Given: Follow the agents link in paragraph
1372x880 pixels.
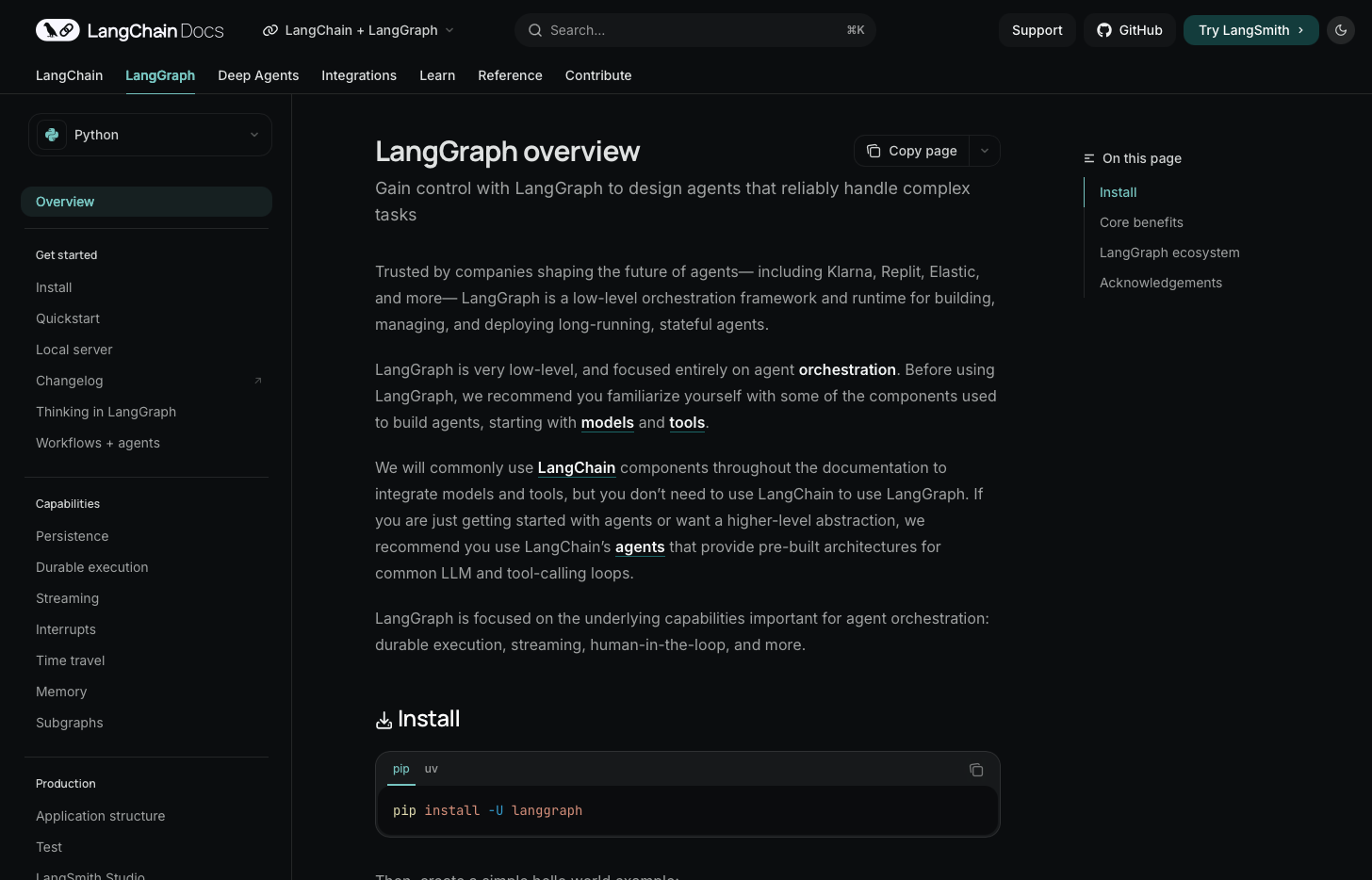Looking at the screenshot, I should tap(640, 546).
